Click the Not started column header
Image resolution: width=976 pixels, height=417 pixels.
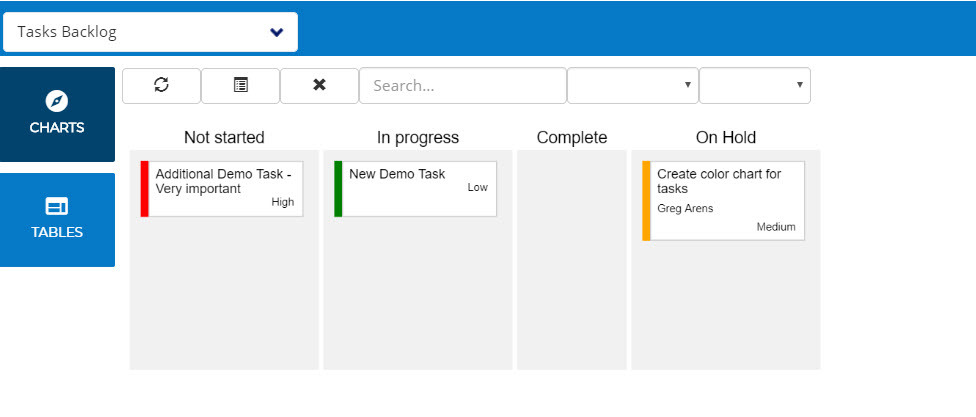coord(224,137)
